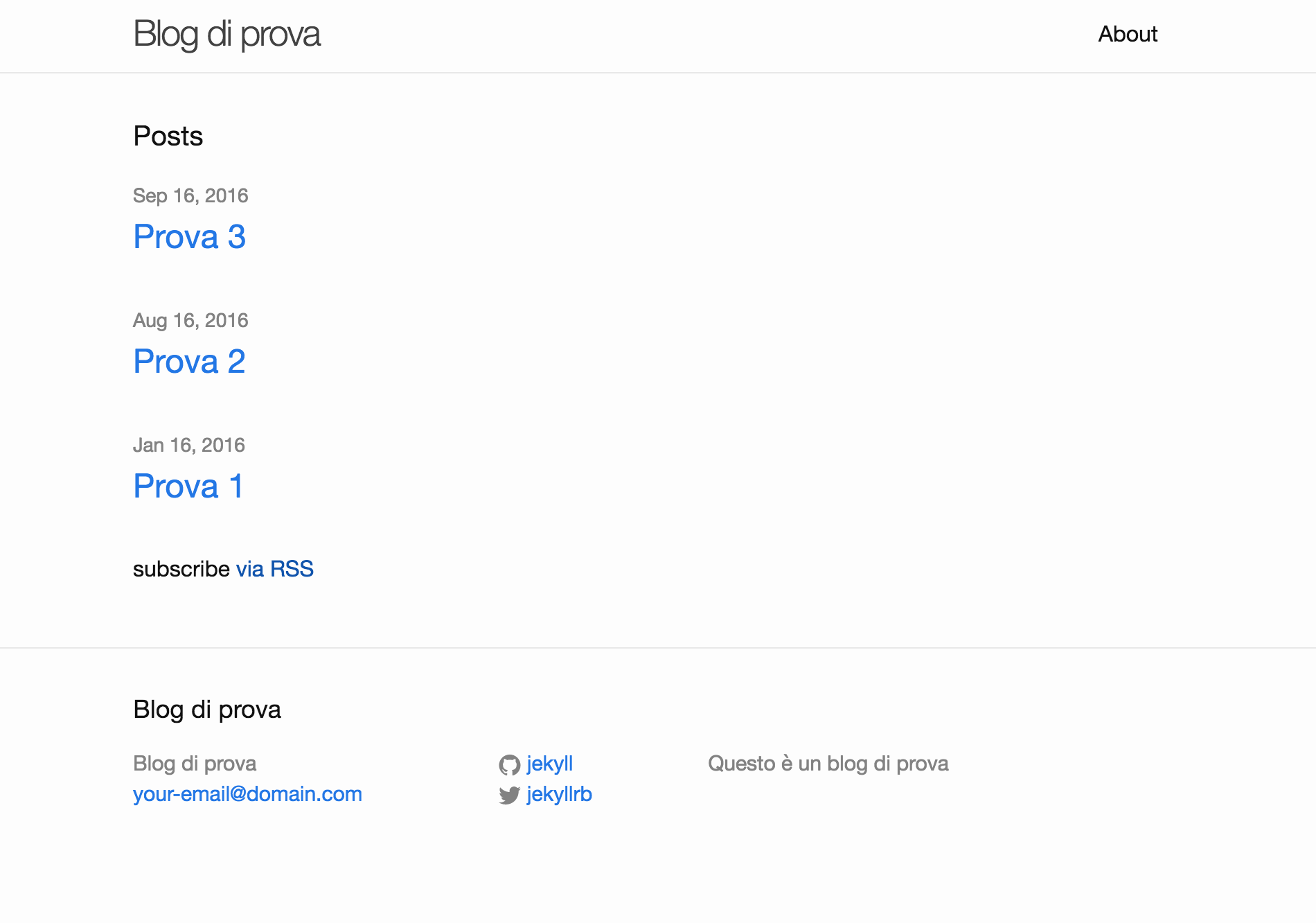Subscribe via RSS link
Viewport: 1316px width, 923px height.
click(x=275, y=569)
